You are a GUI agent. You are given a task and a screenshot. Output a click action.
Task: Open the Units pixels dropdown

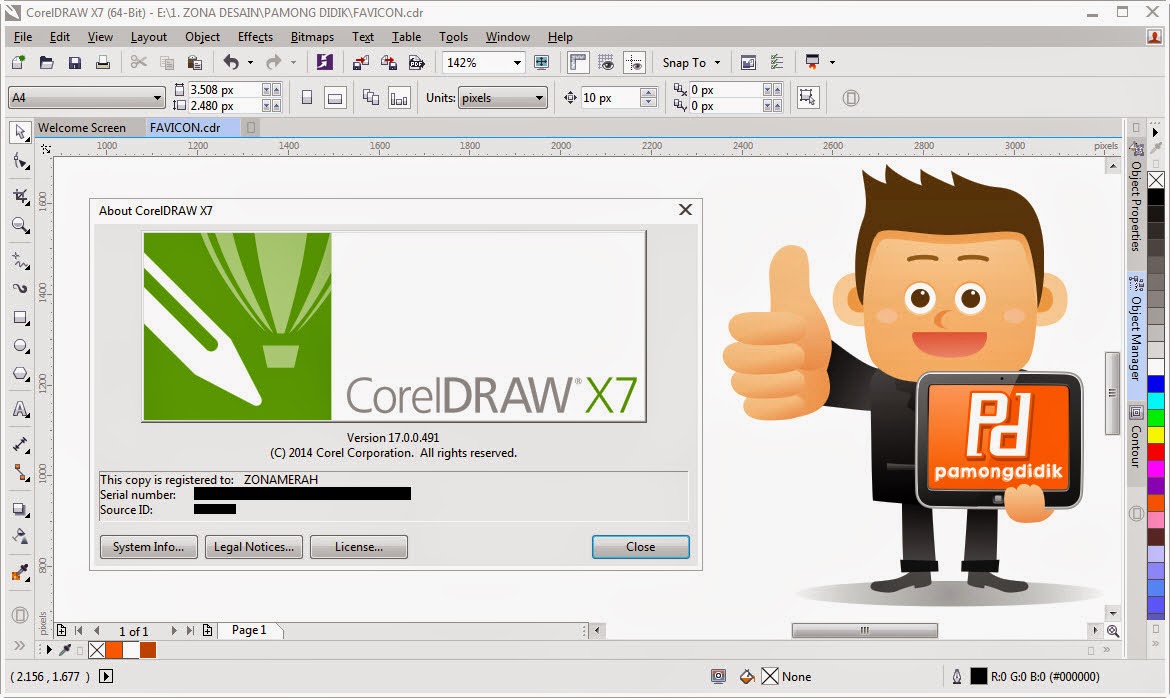tap(502, 98)
